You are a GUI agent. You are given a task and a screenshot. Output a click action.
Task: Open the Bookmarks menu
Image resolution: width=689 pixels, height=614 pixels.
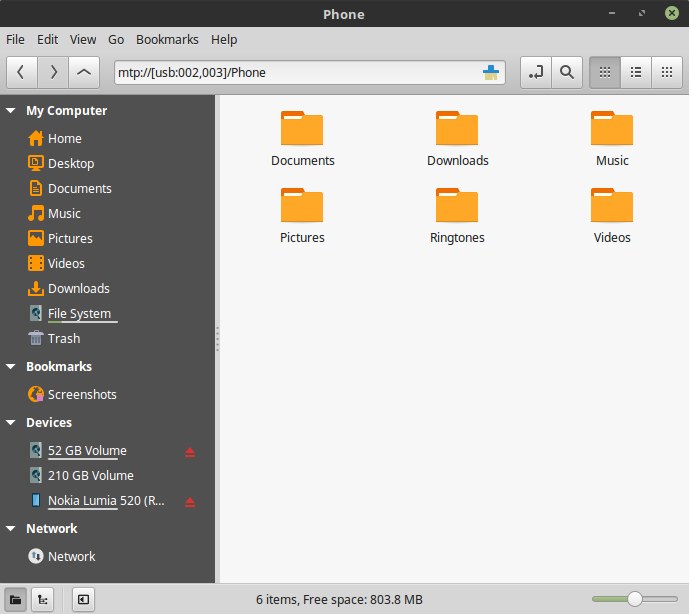point(167,40)
